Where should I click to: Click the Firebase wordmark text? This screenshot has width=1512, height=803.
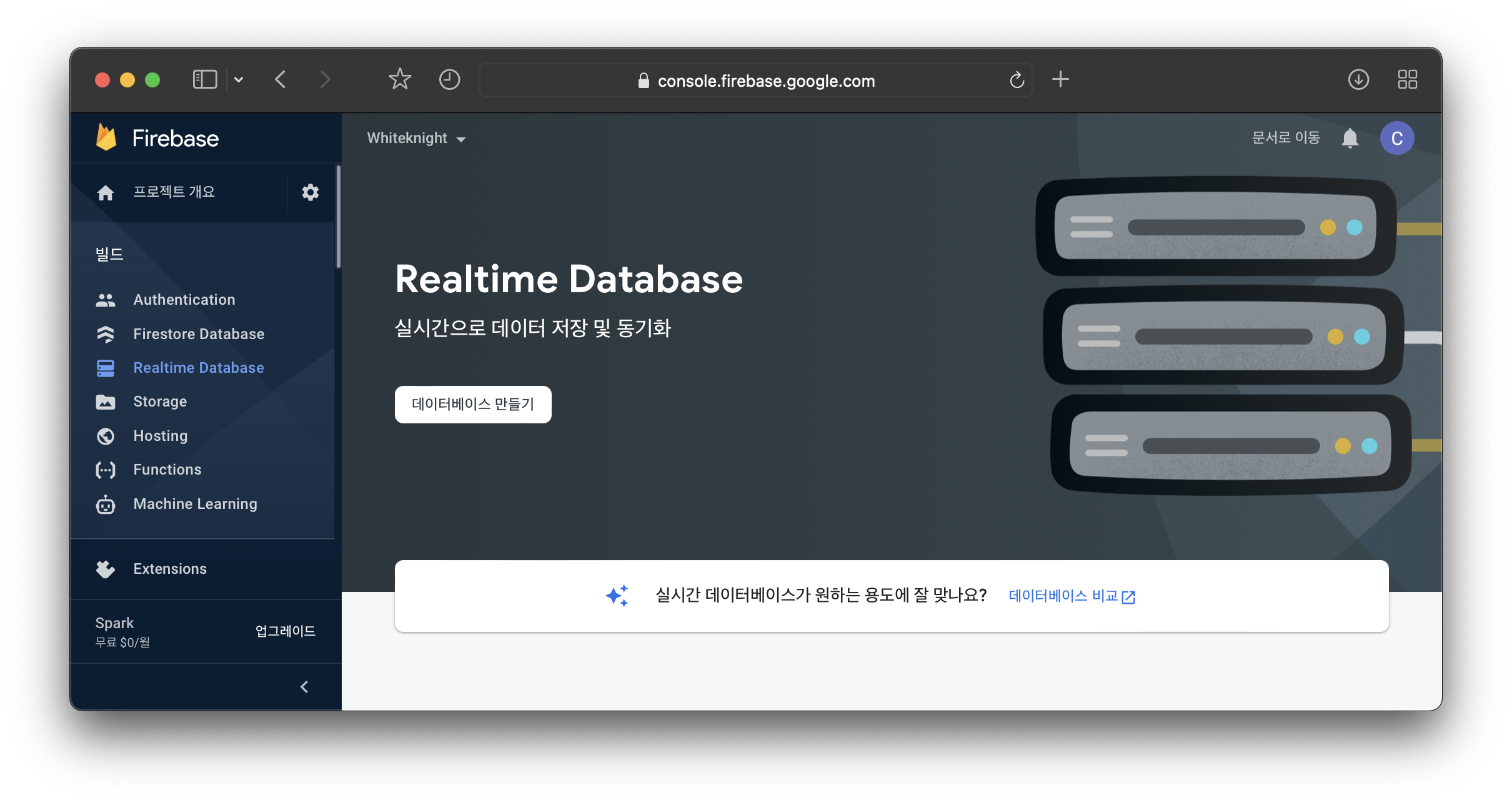pyautogui.click(x=176, y=138)
